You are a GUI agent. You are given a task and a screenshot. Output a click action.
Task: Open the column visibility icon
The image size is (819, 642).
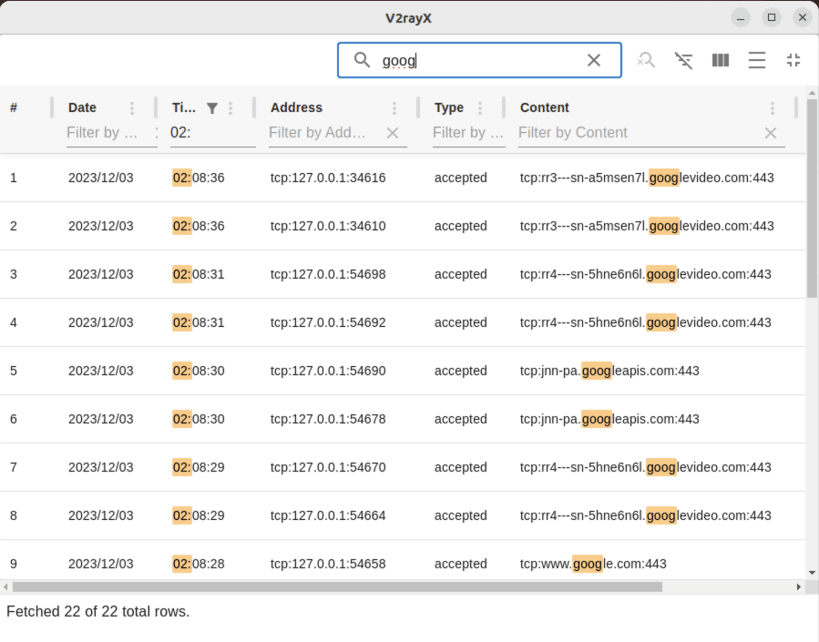tap(720, 60)
